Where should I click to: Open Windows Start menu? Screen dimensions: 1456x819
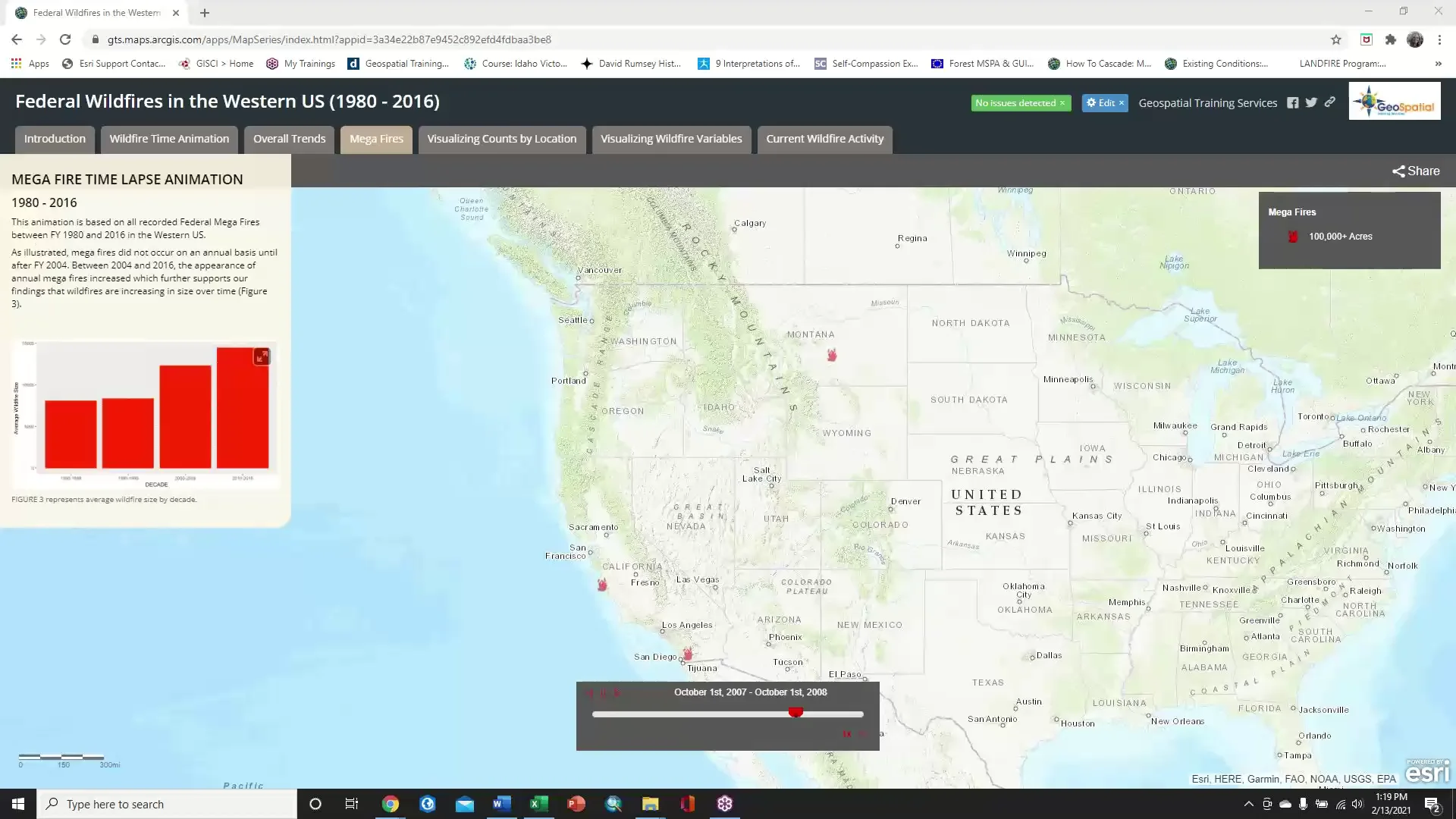tap(18, 804)
